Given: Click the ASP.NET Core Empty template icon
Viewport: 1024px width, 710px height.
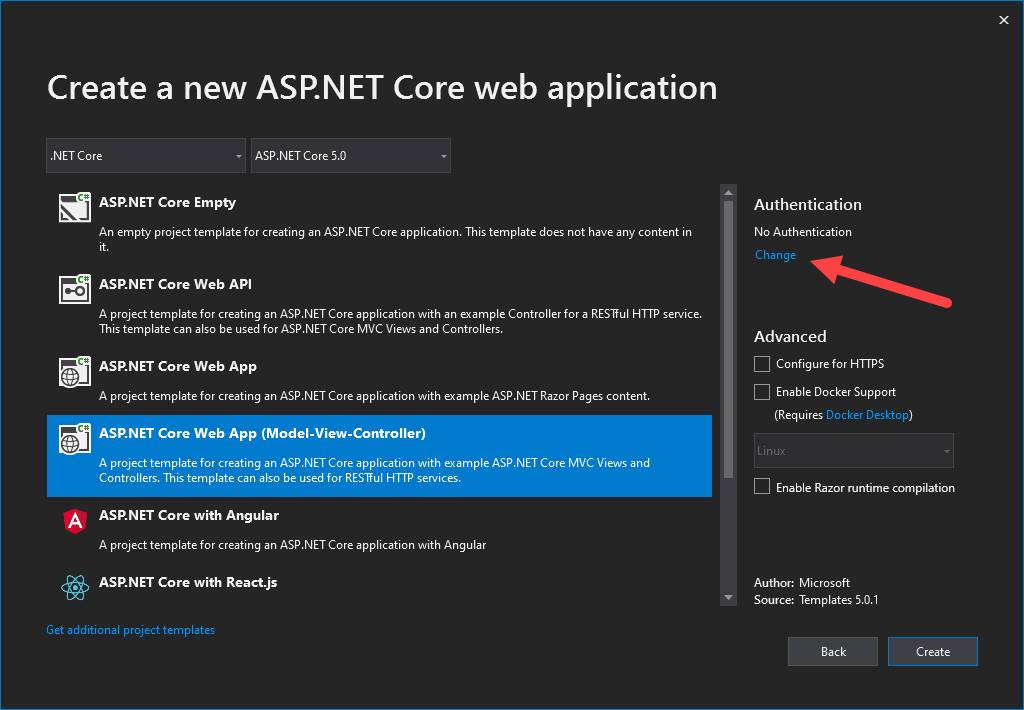Looking at the screenshot, I should 74,207.
